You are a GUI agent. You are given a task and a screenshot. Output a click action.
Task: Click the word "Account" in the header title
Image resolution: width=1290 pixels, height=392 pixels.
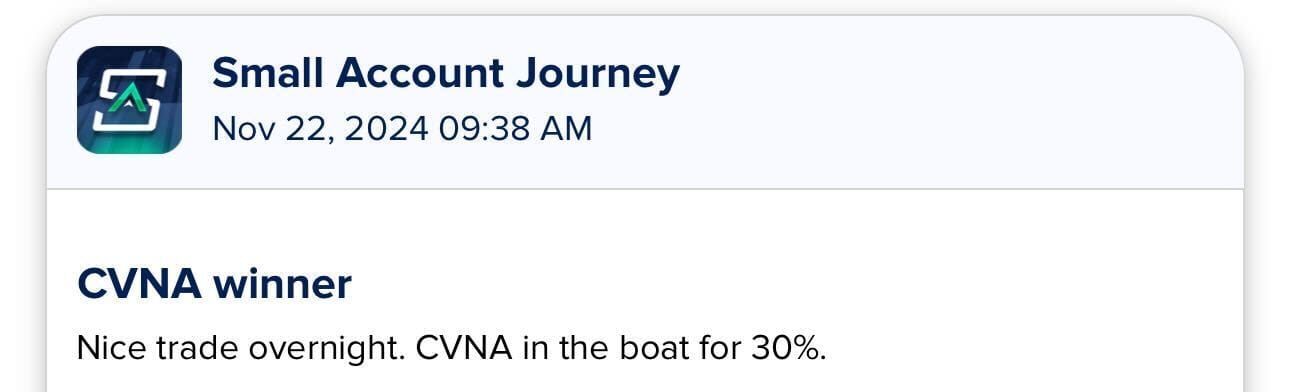click(421, 73)
